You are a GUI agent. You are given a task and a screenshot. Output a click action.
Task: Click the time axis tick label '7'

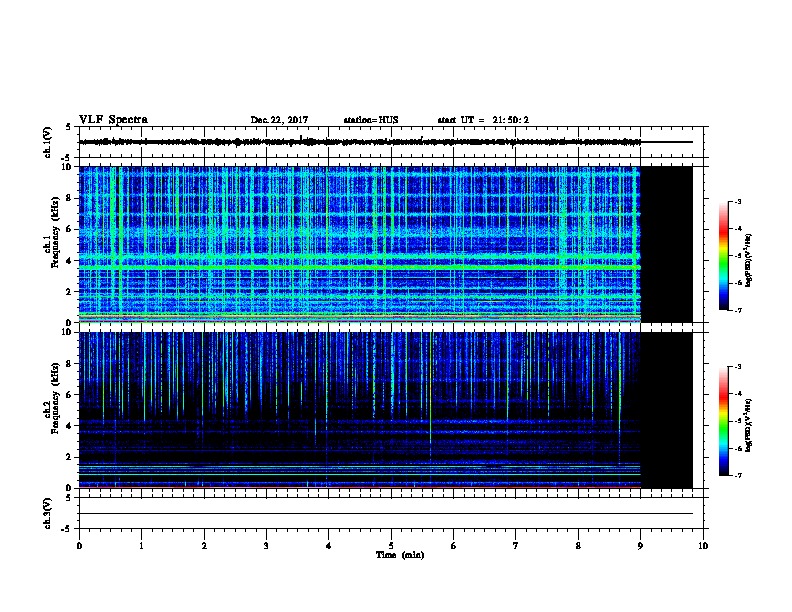516,546
